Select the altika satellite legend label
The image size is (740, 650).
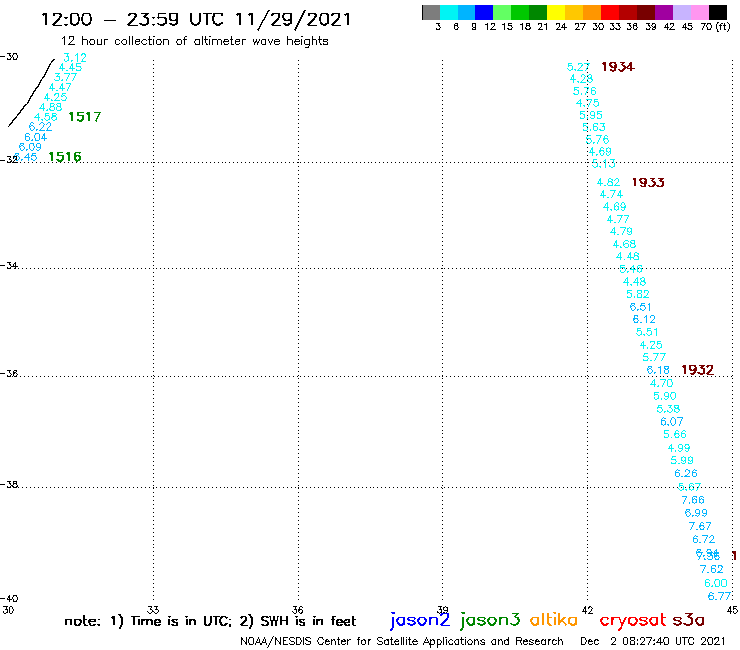553,619
